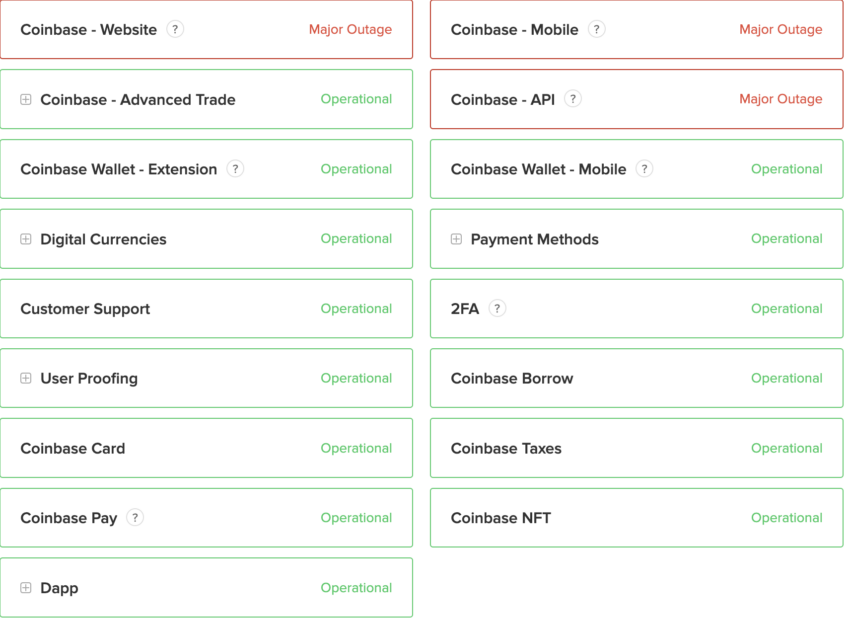View the tooltip for the 2FA component
This screenshot has height=624, width=850.
(x=497, y=308)
